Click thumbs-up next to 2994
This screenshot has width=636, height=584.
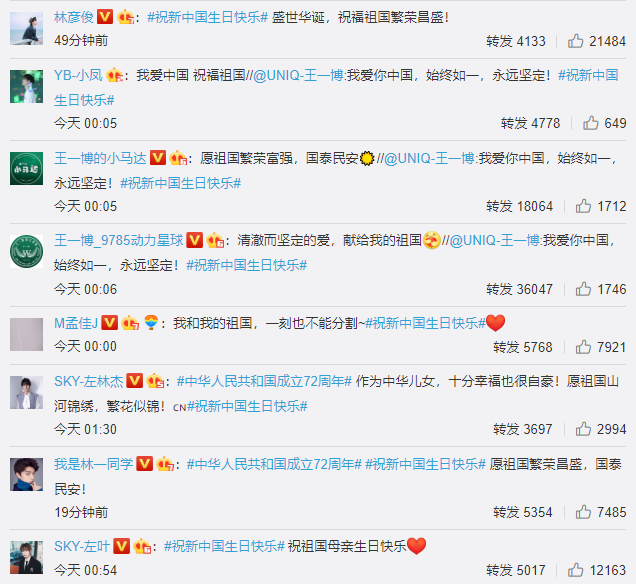[x=583, y=429]
